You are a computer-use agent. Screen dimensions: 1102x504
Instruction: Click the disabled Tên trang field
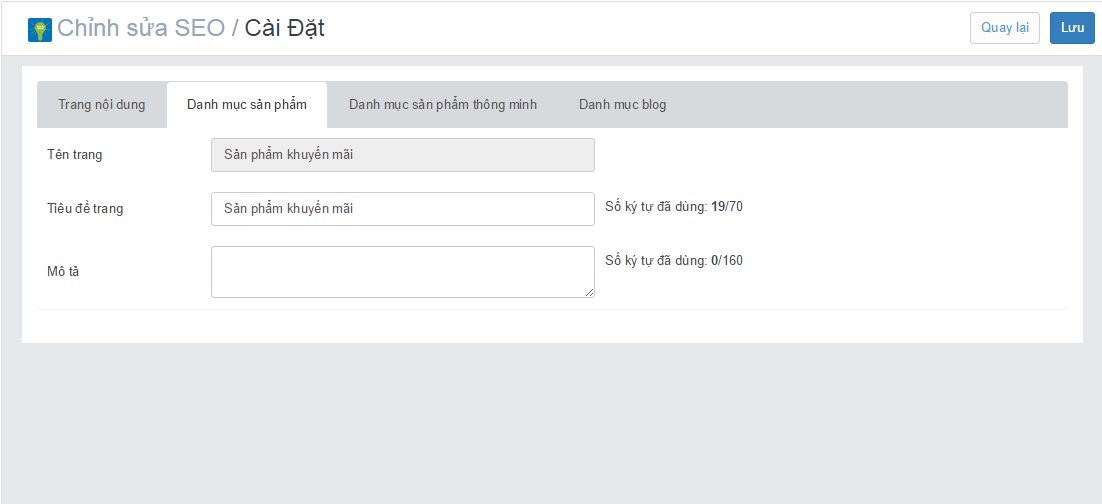pyautogui.click(x=403, y=155)
